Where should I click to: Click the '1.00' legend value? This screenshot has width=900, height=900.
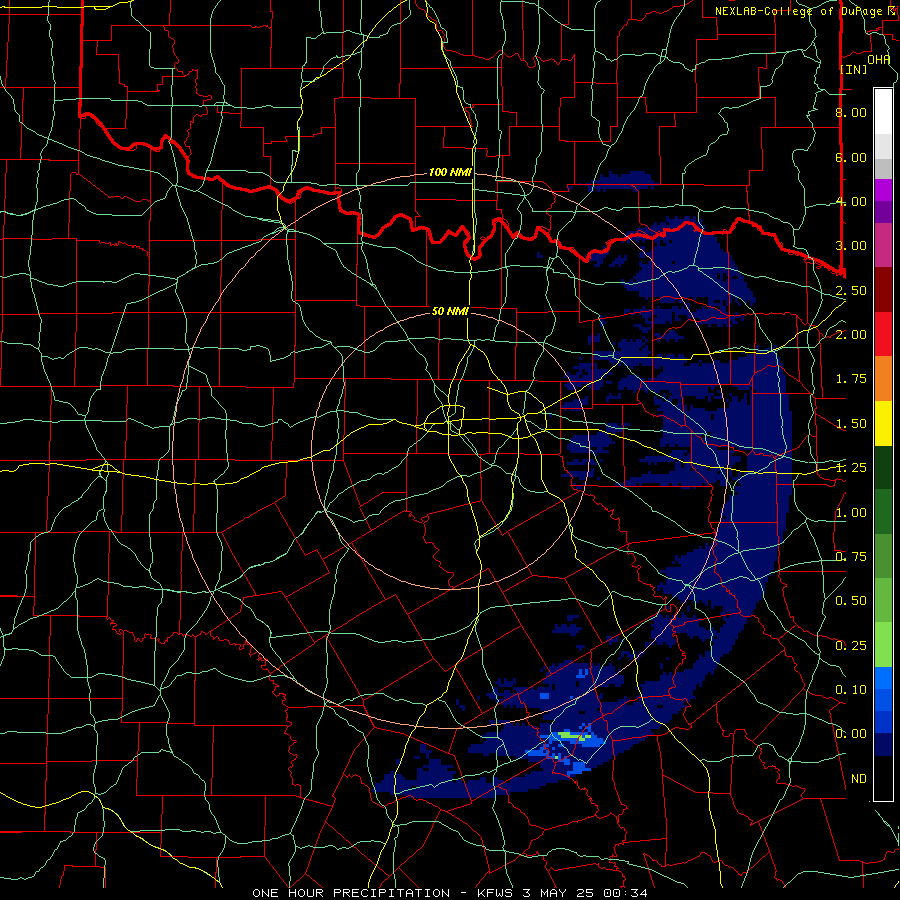(851, 513)
